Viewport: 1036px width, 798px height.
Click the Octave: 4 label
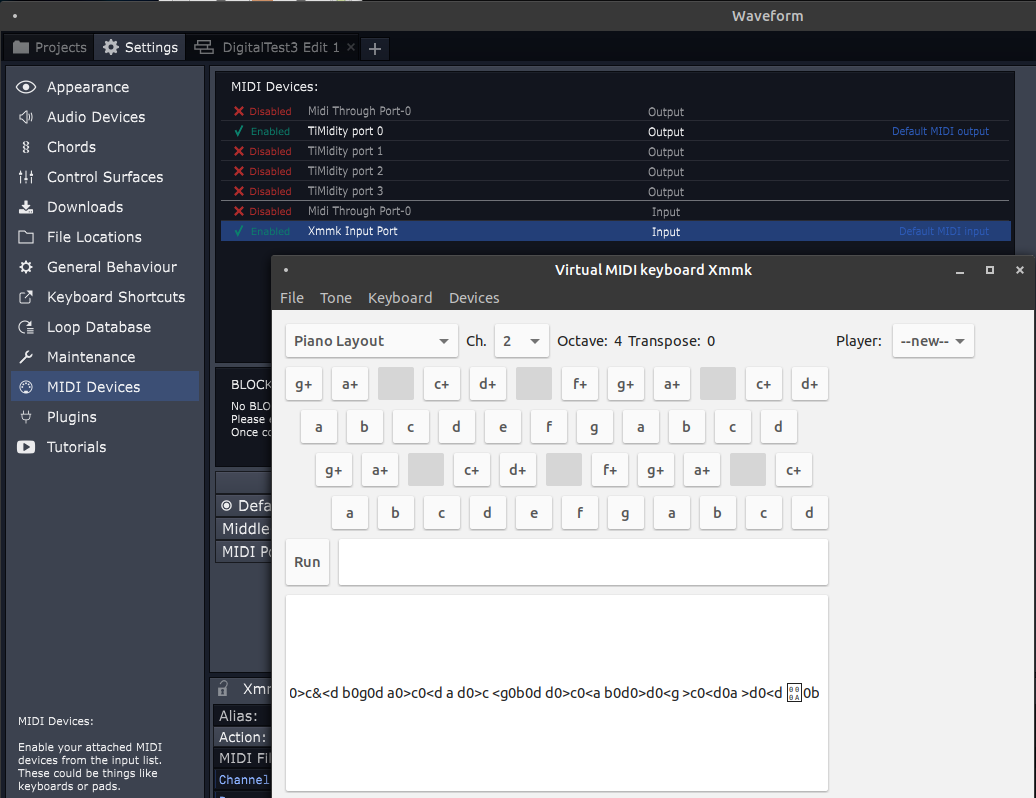pos(589,341)
